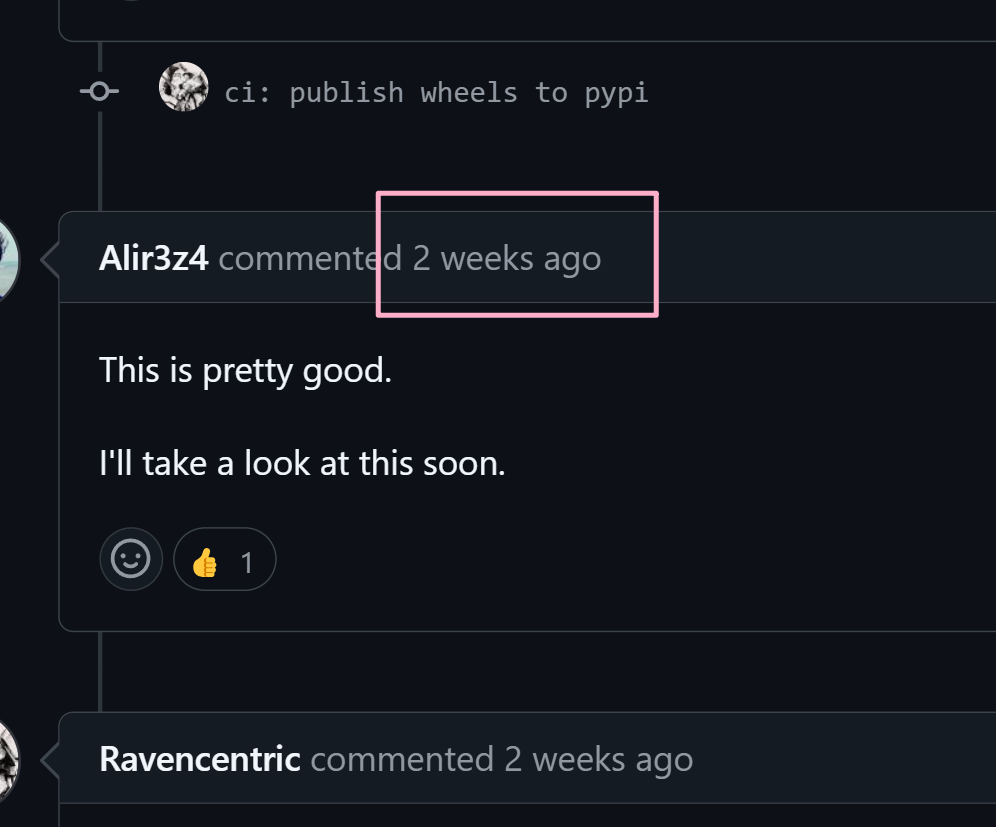
Task: Click Ravencentric's profile avatar
Action: click(8, 760)
